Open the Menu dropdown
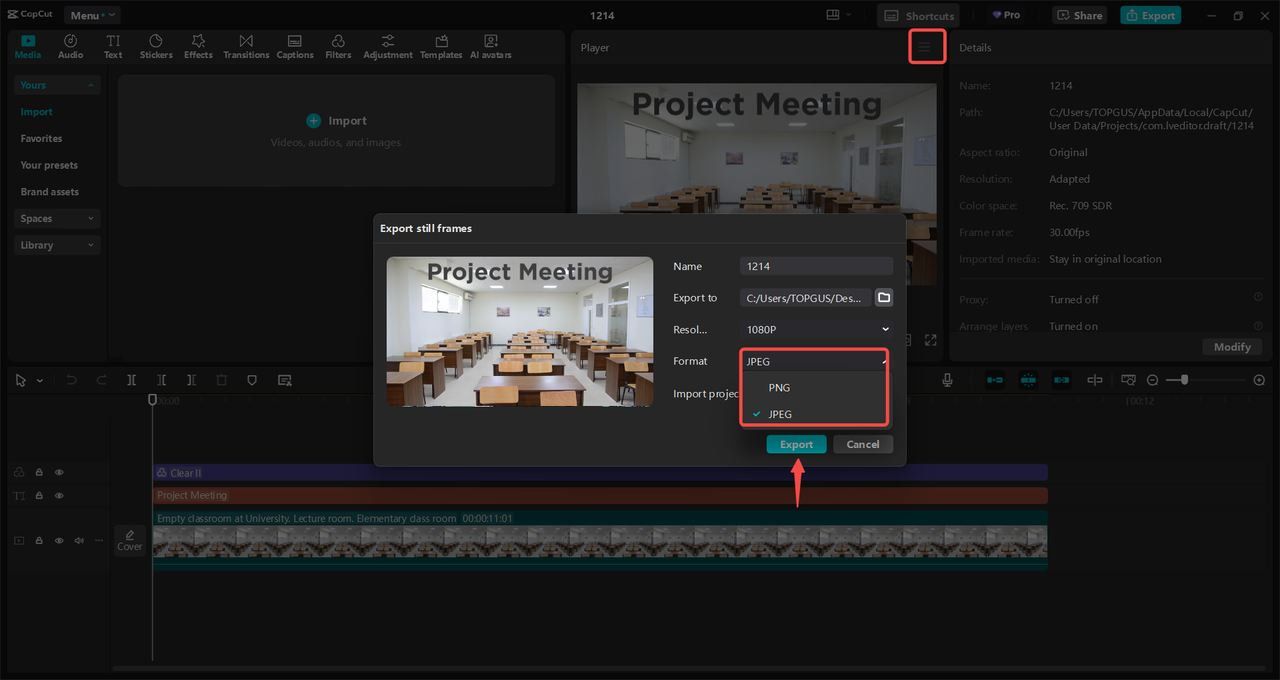The width and height of the screenshot is (1280, 680). pos(92,15)
